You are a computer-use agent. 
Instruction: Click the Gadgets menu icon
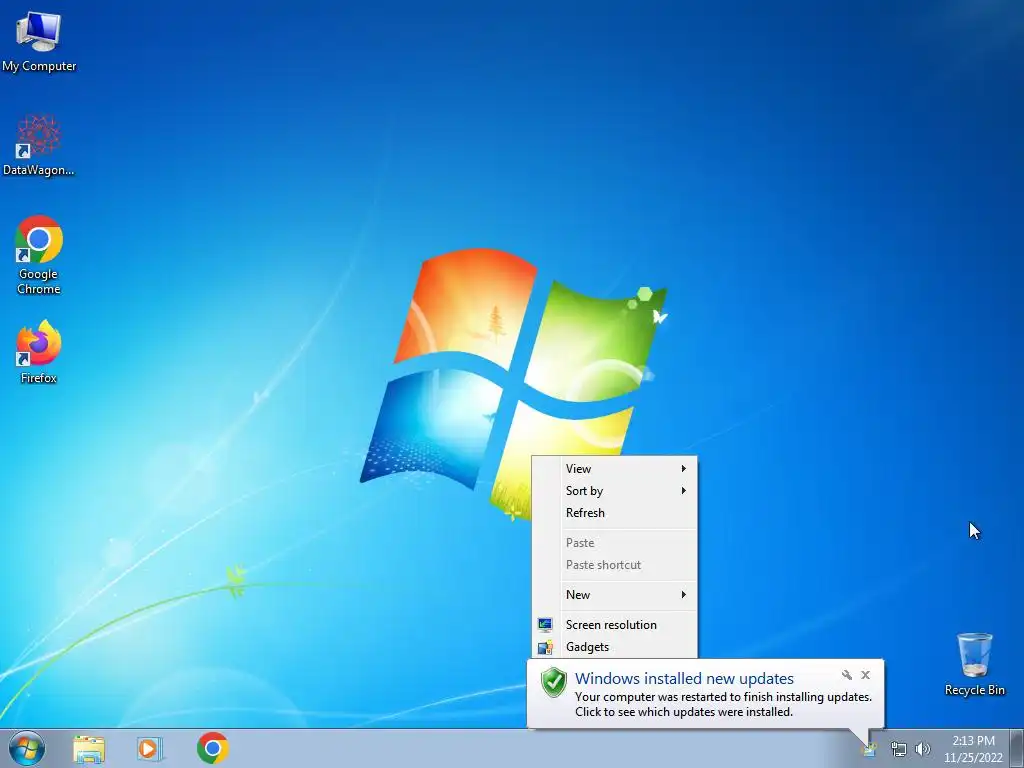(545, 647)
